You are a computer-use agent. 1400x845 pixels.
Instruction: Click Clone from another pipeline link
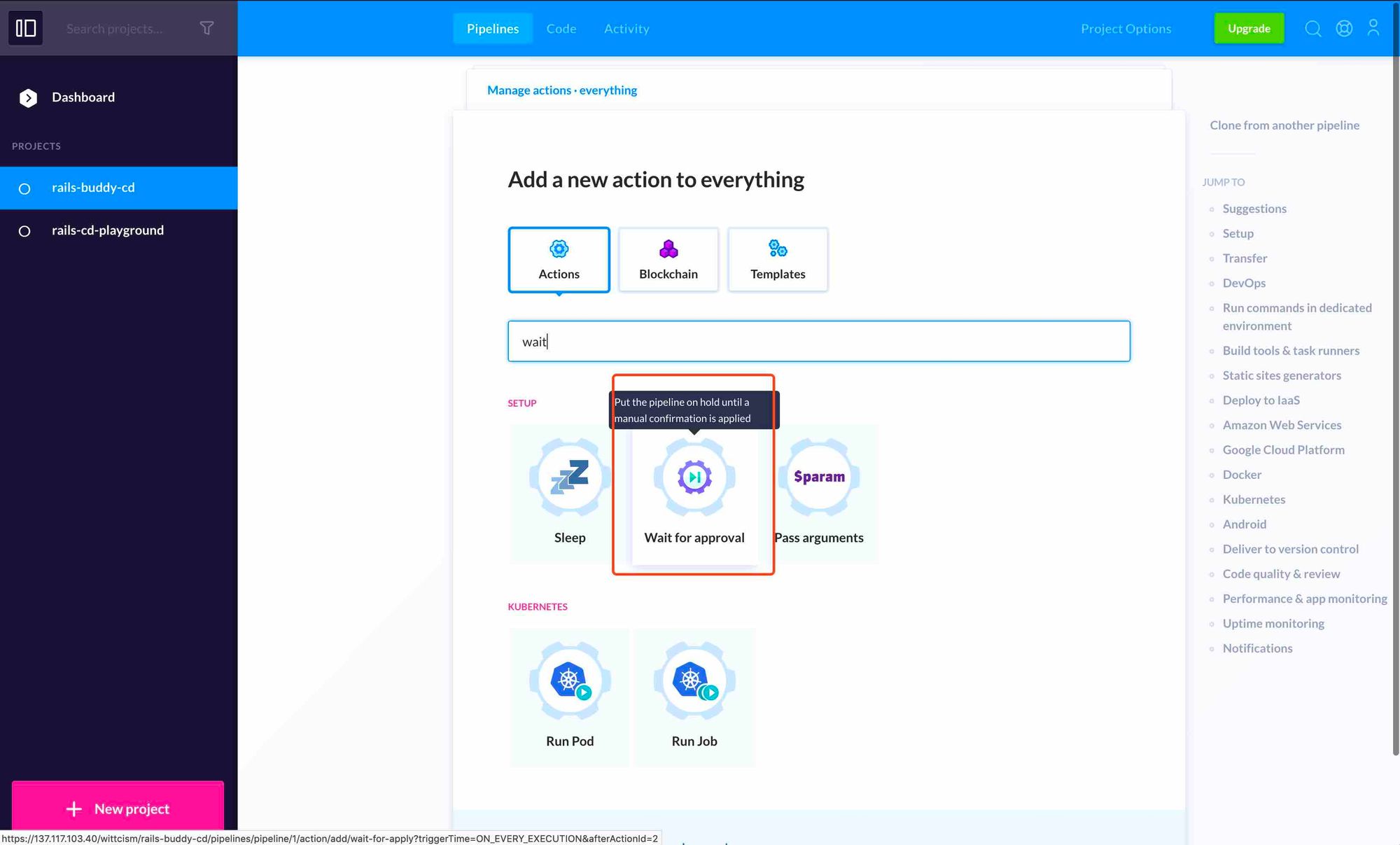1284,125
